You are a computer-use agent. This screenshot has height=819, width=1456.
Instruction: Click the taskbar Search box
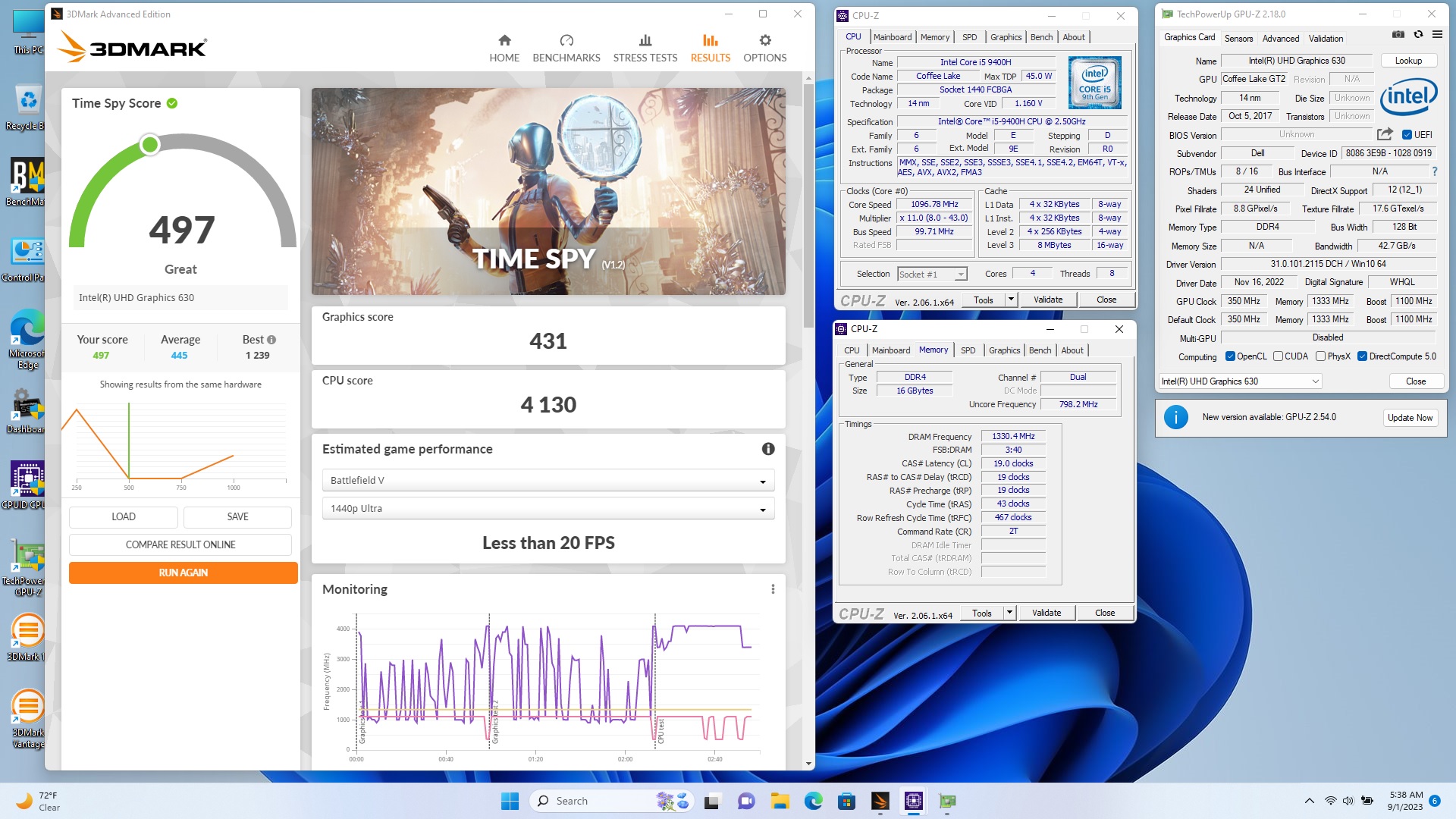coord(613,801)
